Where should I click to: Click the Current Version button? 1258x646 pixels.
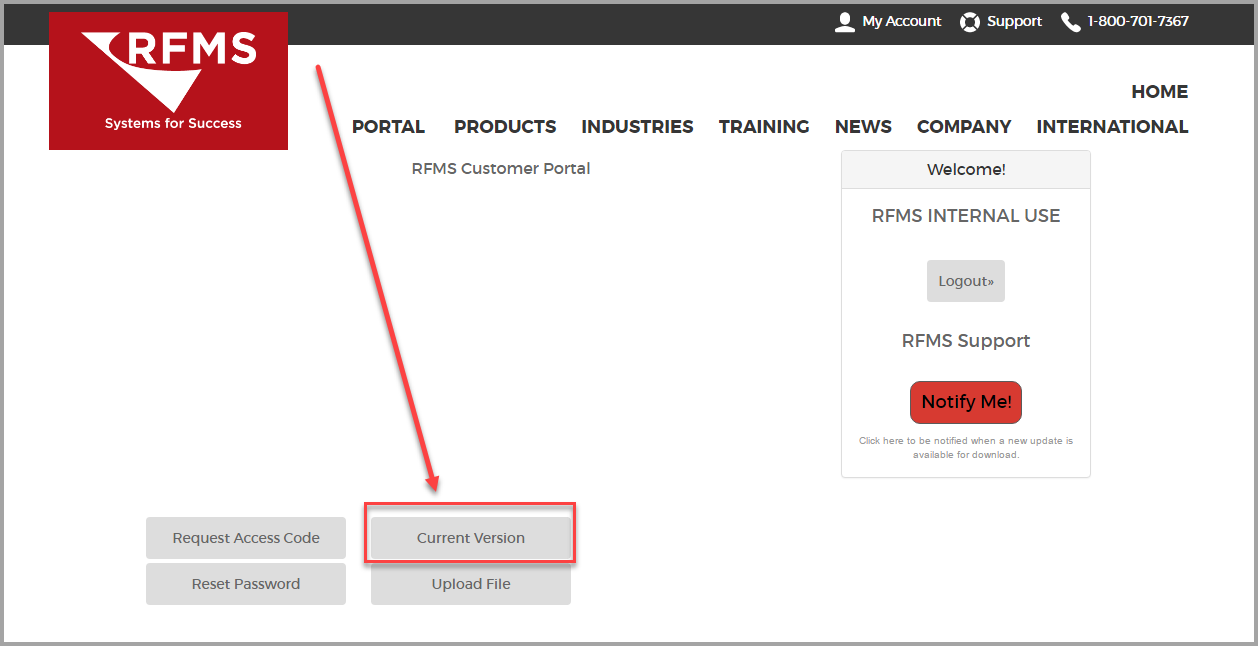tap(471, 538)
